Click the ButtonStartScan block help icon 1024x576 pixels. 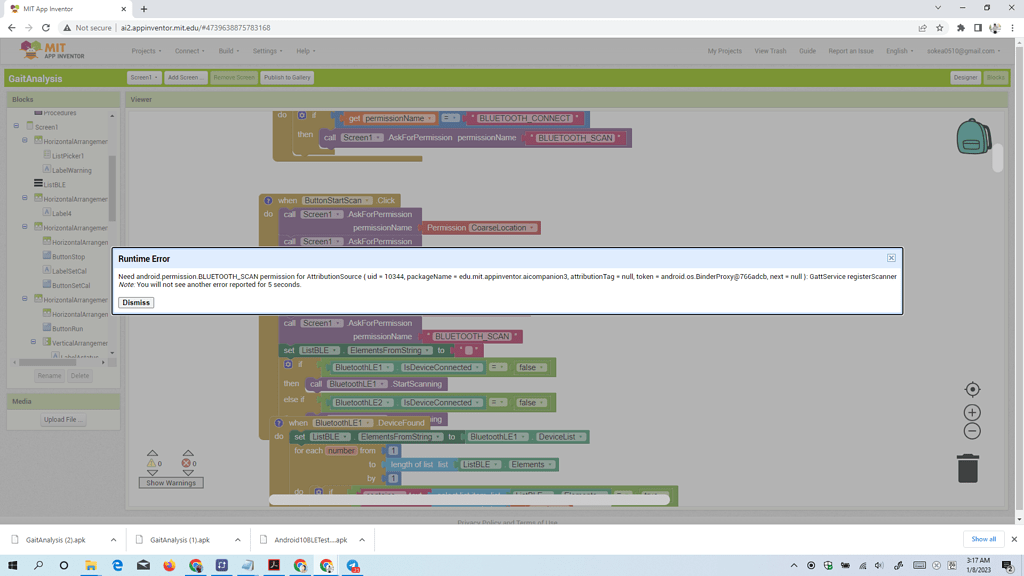268,201
